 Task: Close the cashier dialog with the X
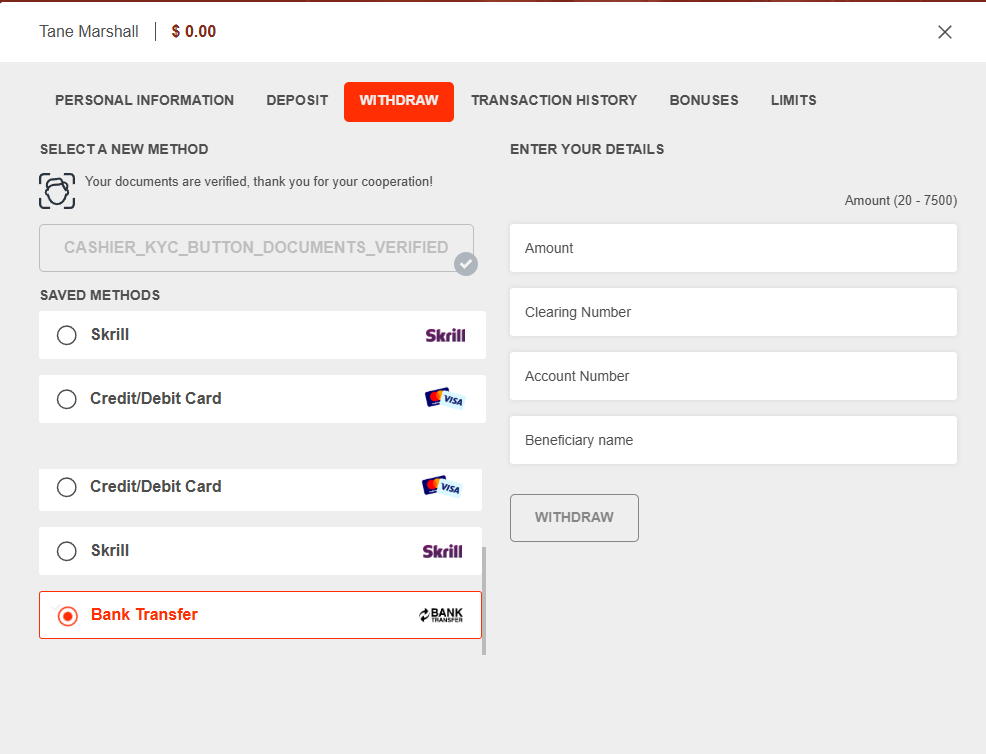tap(944, 32)
